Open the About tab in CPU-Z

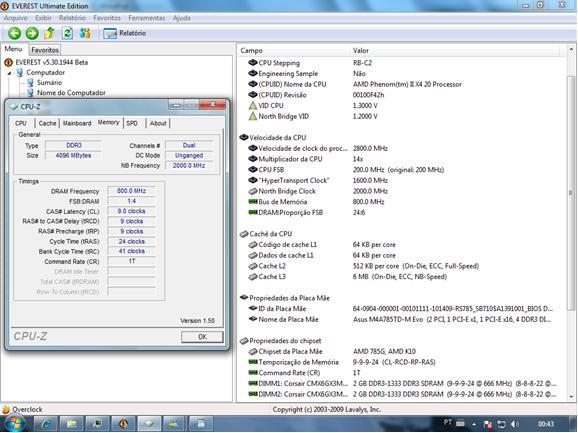click(x=158, y=123)
